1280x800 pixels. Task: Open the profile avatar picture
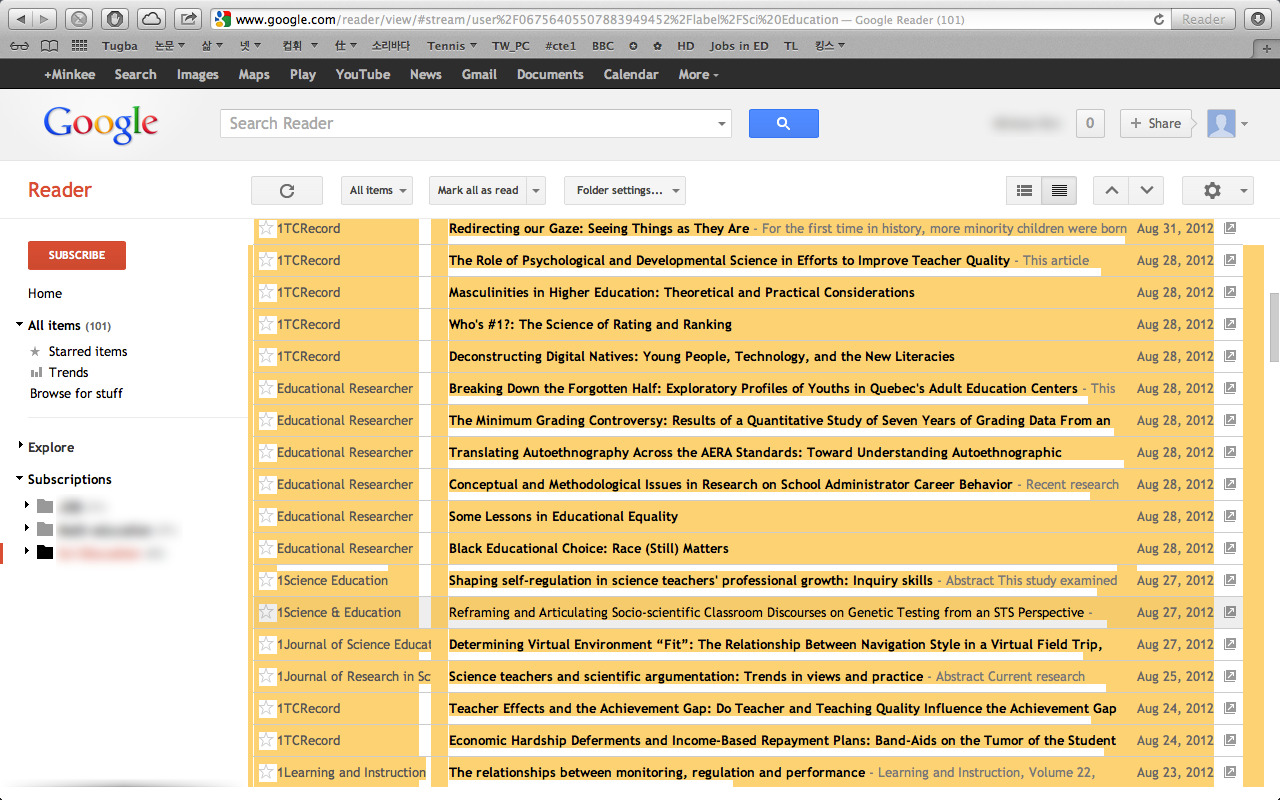[x=1221, y=123]
